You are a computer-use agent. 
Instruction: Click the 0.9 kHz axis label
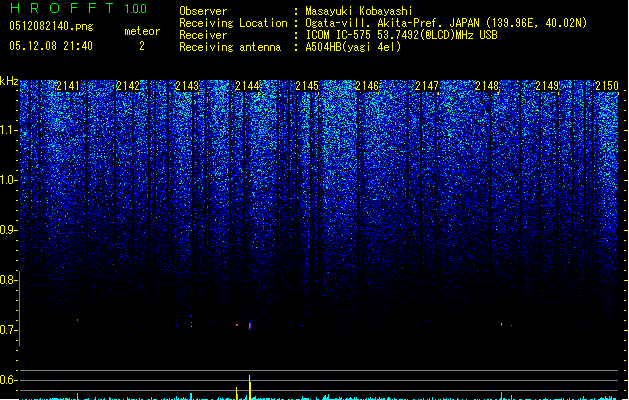[8, 230]
